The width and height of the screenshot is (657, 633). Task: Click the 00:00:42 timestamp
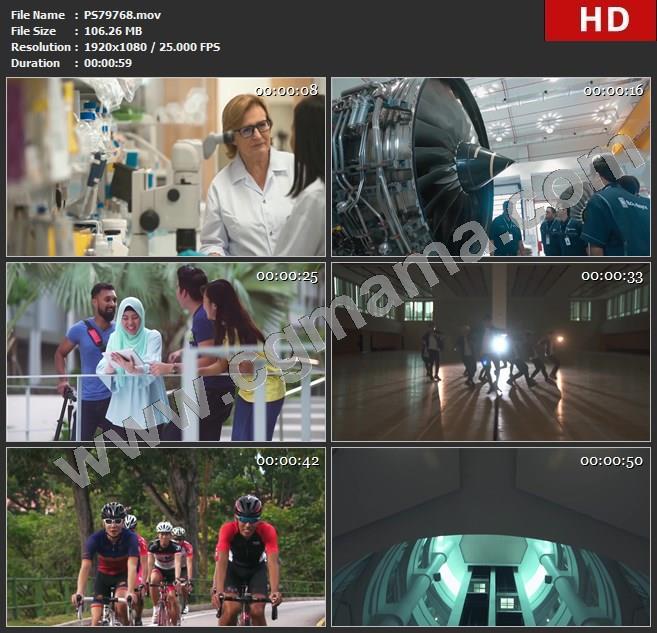(287, 461)
